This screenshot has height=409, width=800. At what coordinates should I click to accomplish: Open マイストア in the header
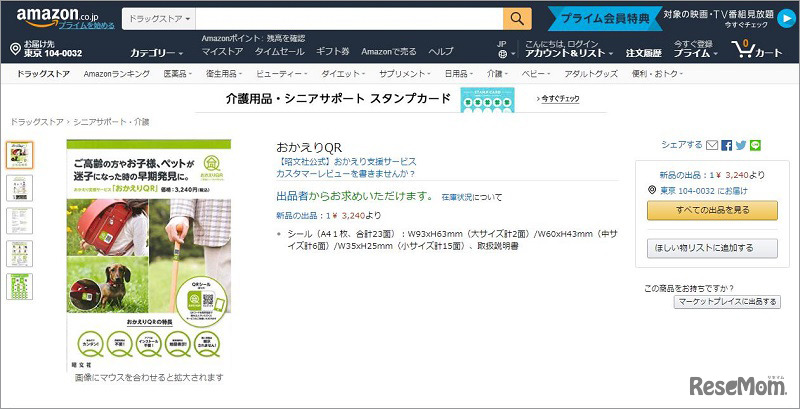point(222,52)
